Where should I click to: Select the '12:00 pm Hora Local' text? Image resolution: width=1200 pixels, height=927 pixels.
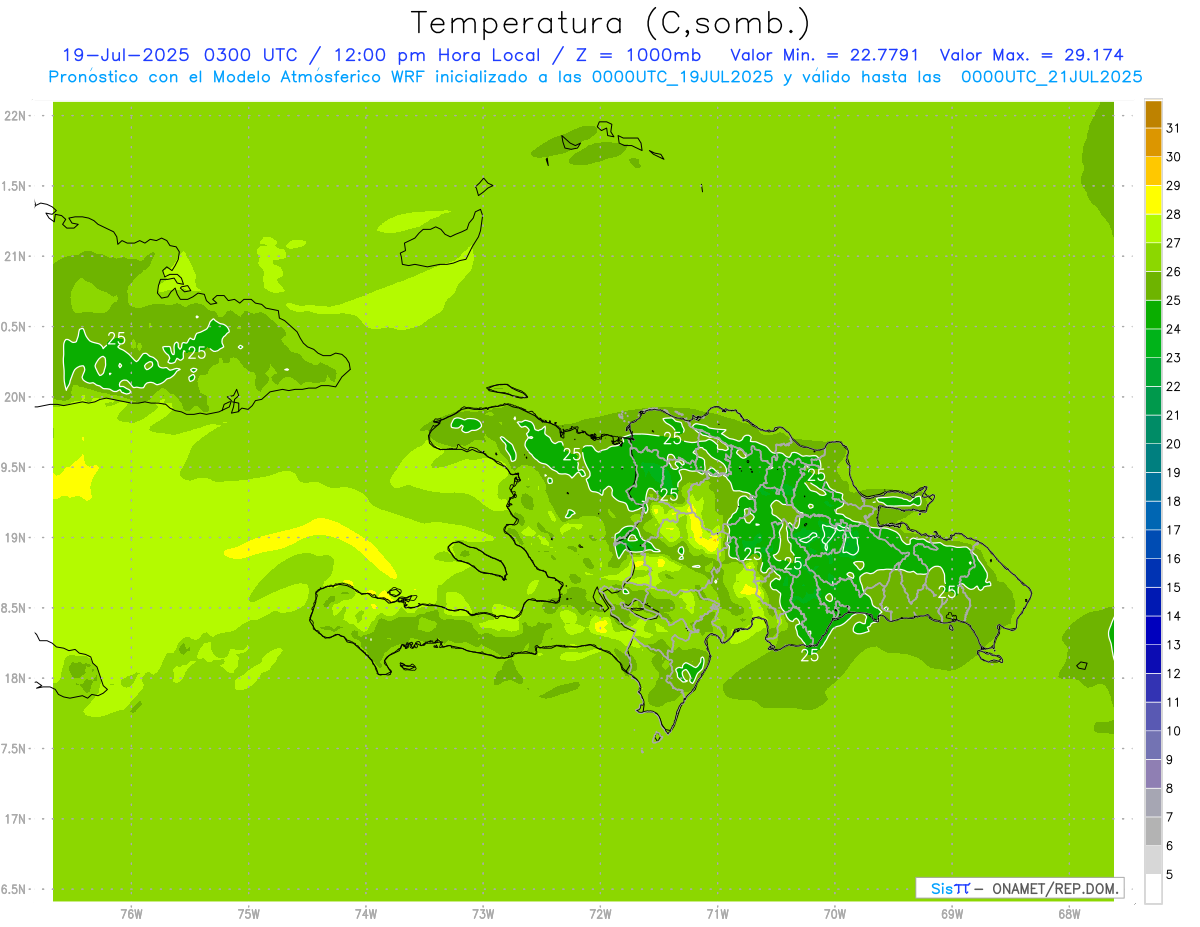[444, 55]
